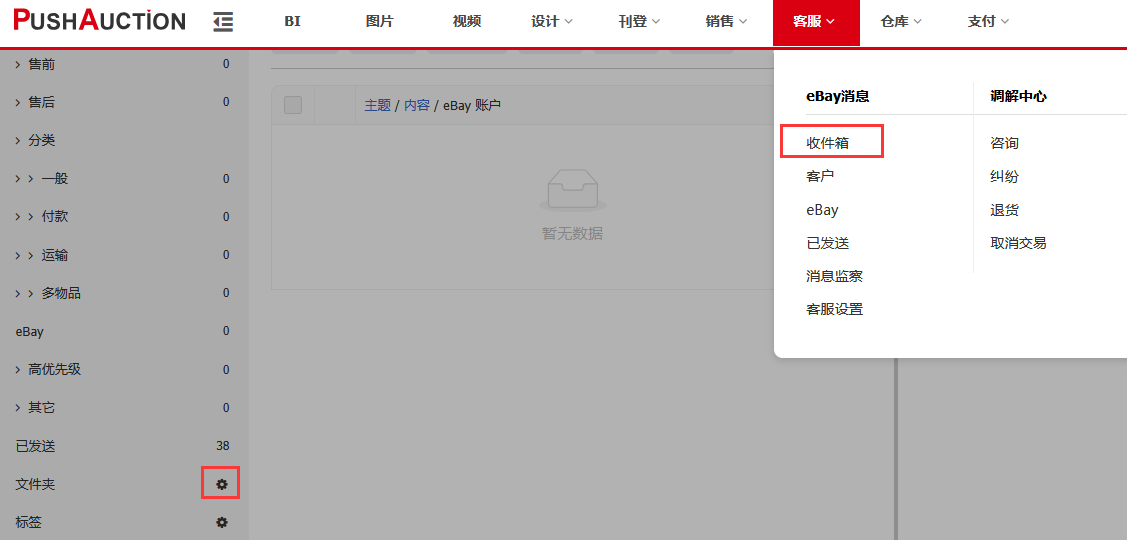Sort by 主题 column link
The height and width of the screenshot is (540, 1127).
click(x=377, y=105)
